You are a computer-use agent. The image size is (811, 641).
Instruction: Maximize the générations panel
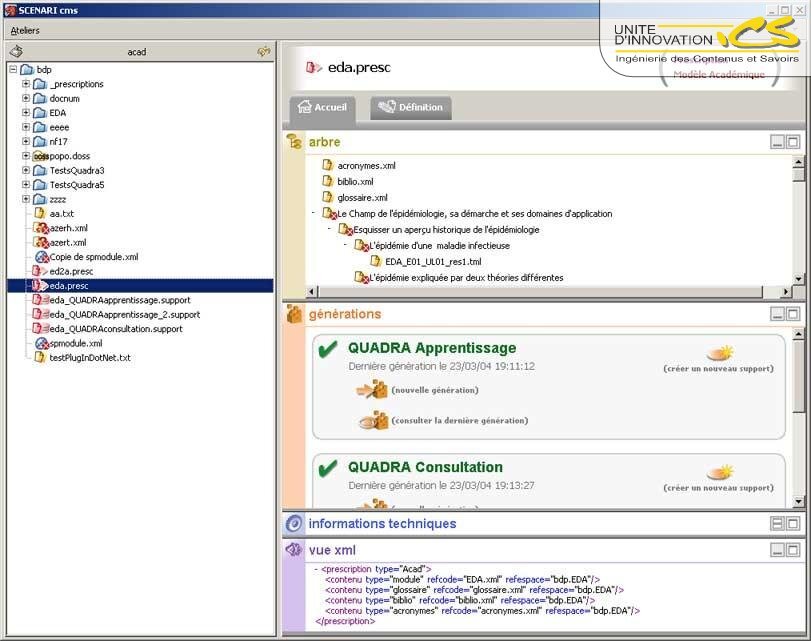click(793, 314)
